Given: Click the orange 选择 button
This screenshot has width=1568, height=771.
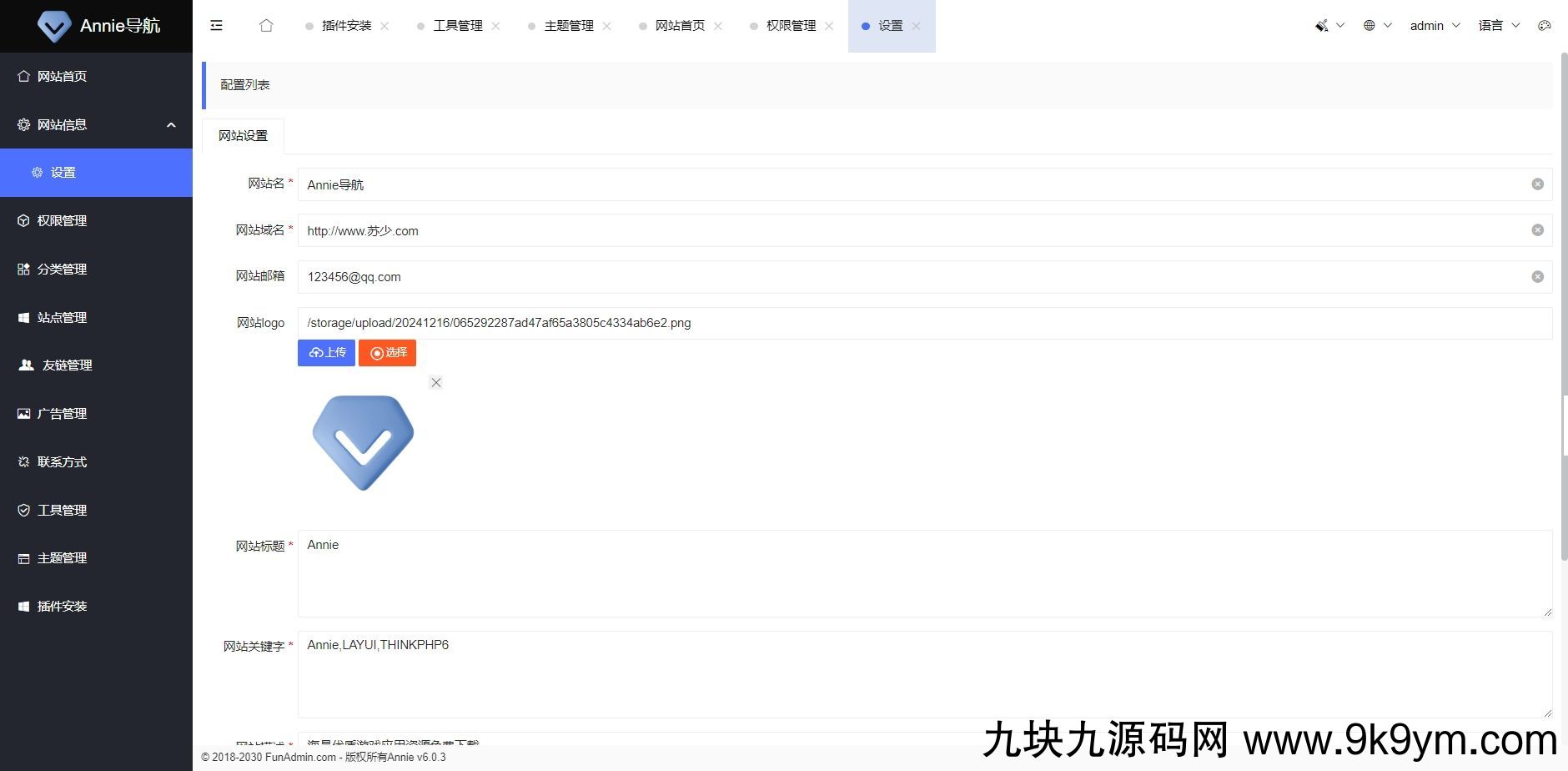Looking at the screenshot, I should 387,353.
